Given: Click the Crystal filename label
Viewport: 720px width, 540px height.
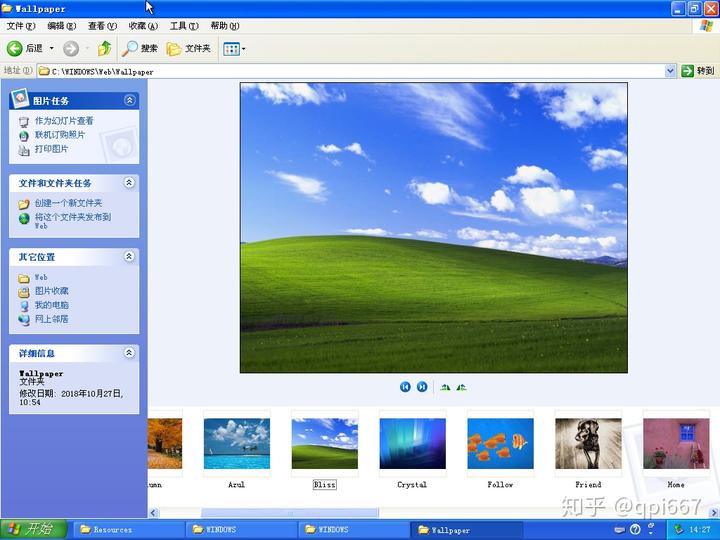Looking at the screenshot, I should (412, 484).
